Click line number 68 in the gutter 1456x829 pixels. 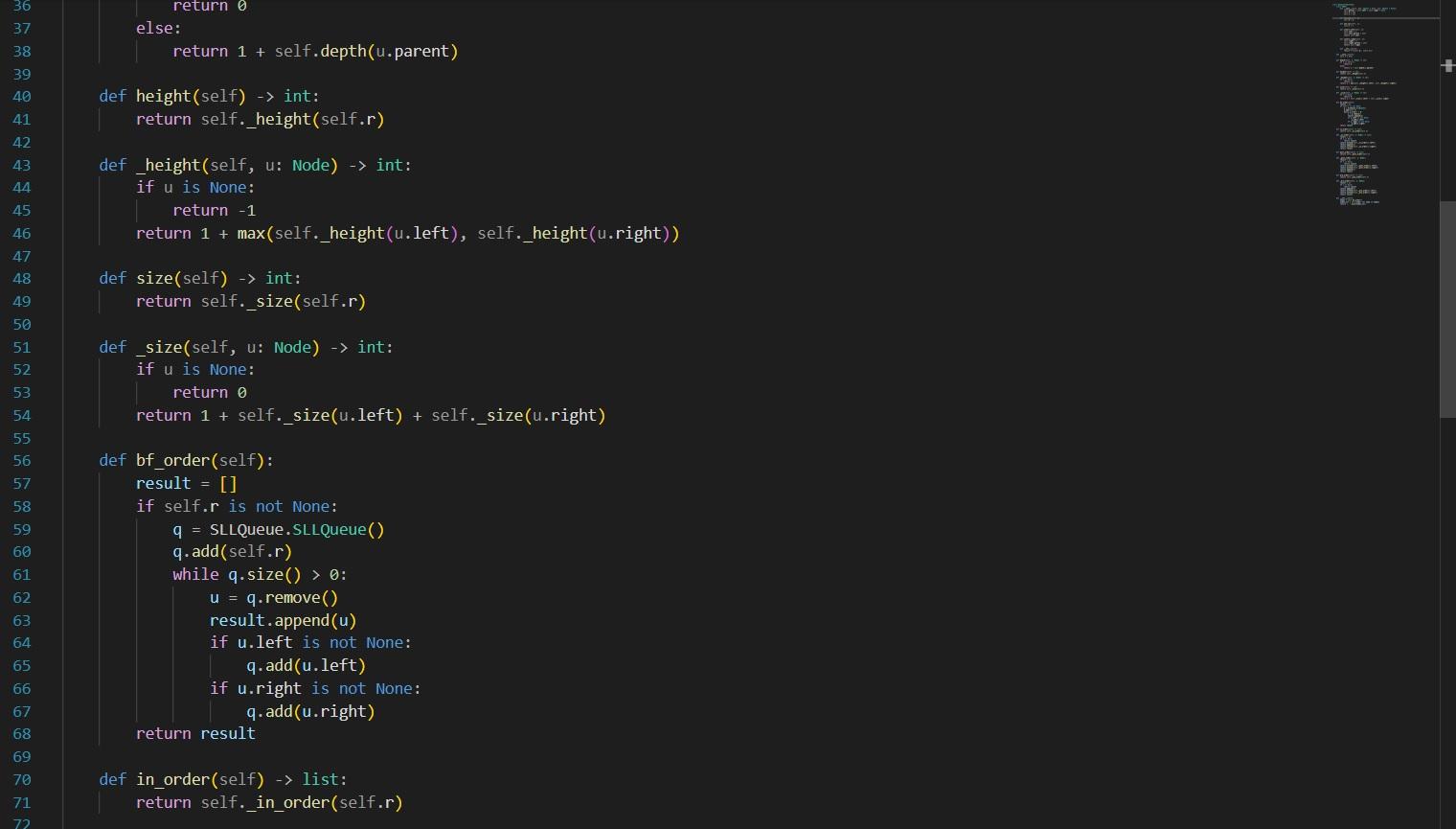tap(22, 734)
